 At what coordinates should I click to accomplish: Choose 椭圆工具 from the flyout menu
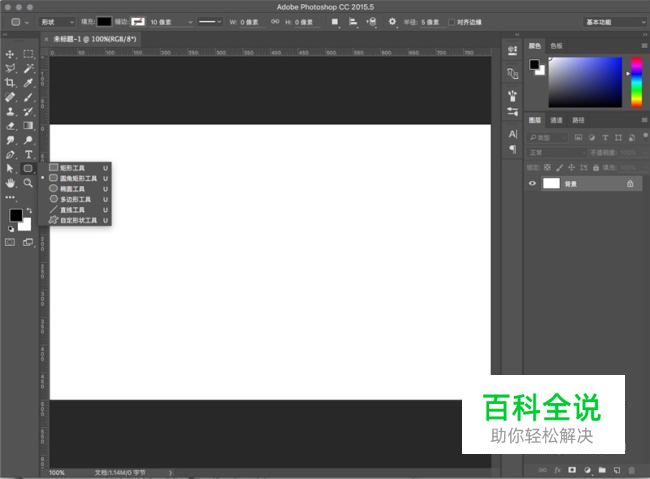pyautogui.click(x=72, y=188)
